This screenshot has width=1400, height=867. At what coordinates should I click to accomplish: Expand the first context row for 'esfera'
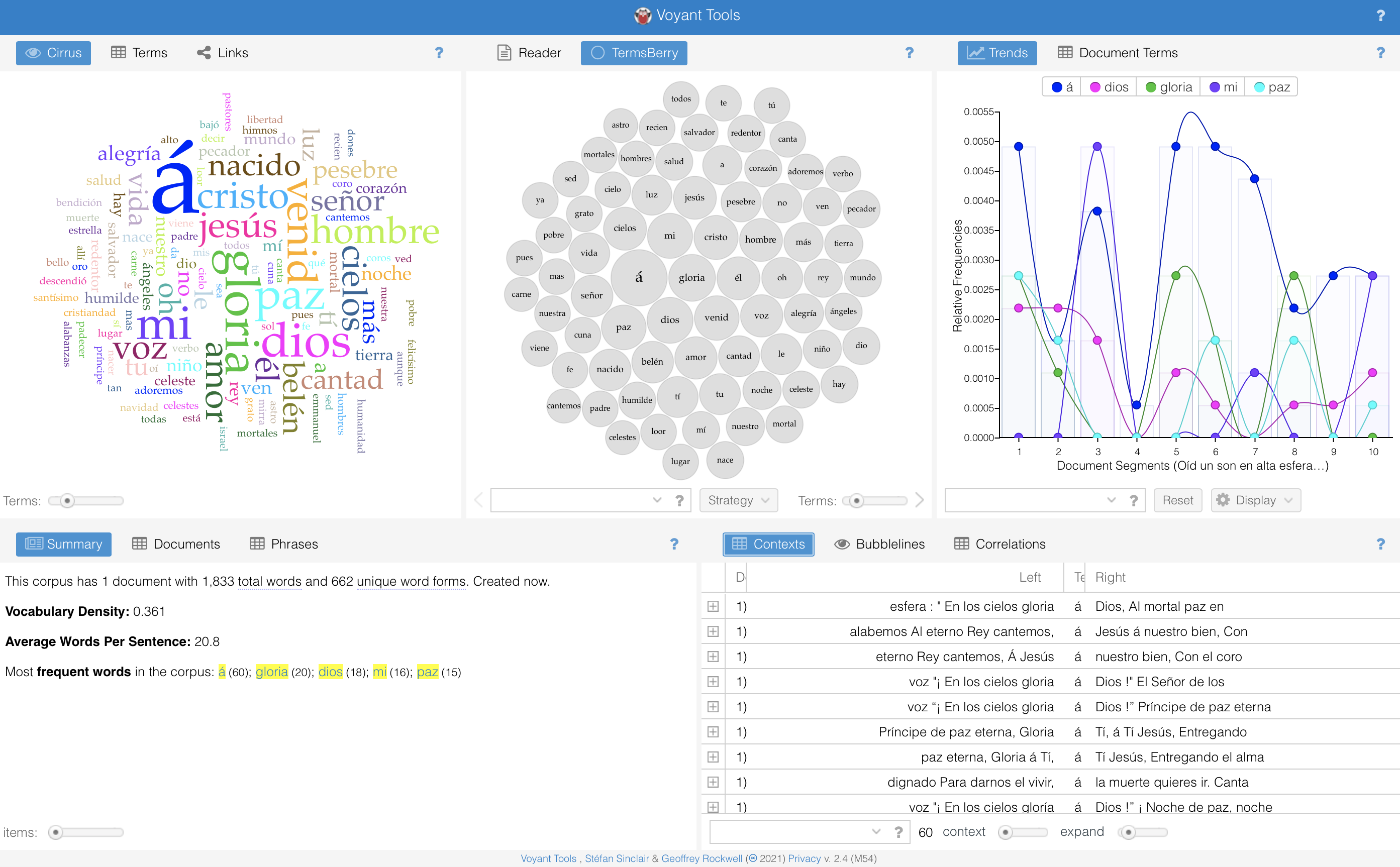pyautogui.click(x=713, y=606)
